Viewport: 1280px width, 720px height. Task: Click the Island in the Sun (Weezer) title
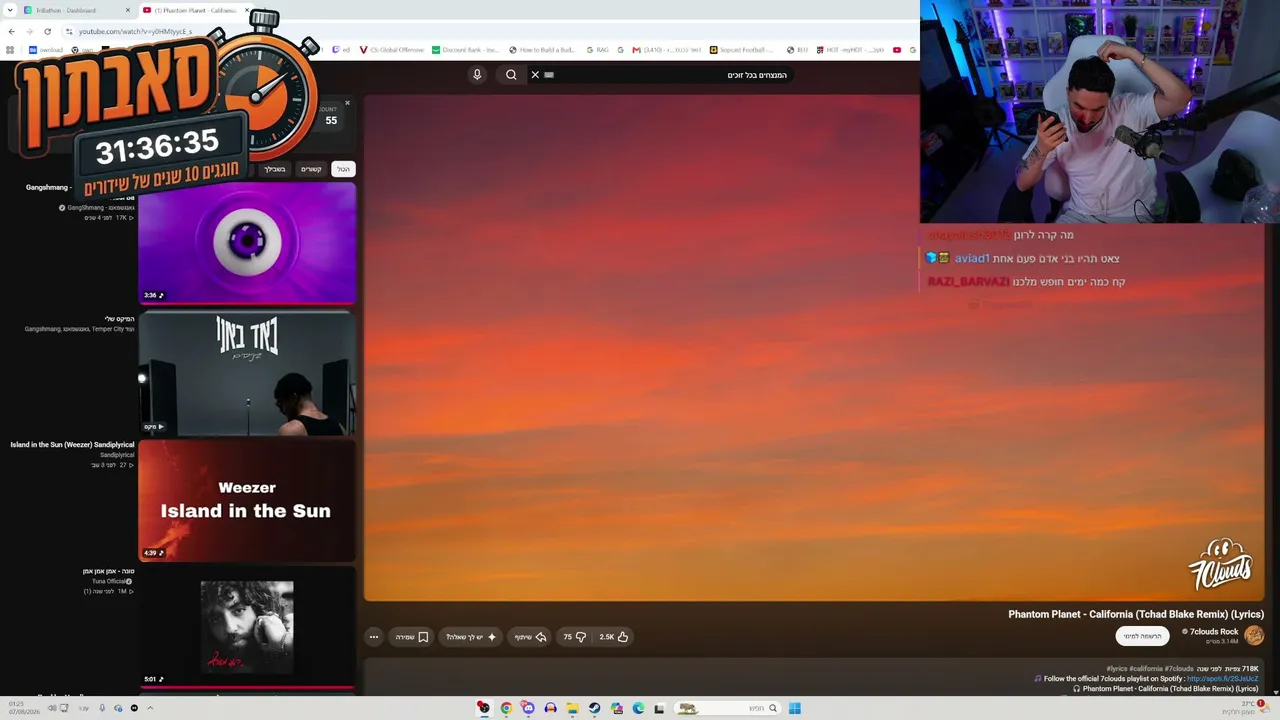coord(72,445)
